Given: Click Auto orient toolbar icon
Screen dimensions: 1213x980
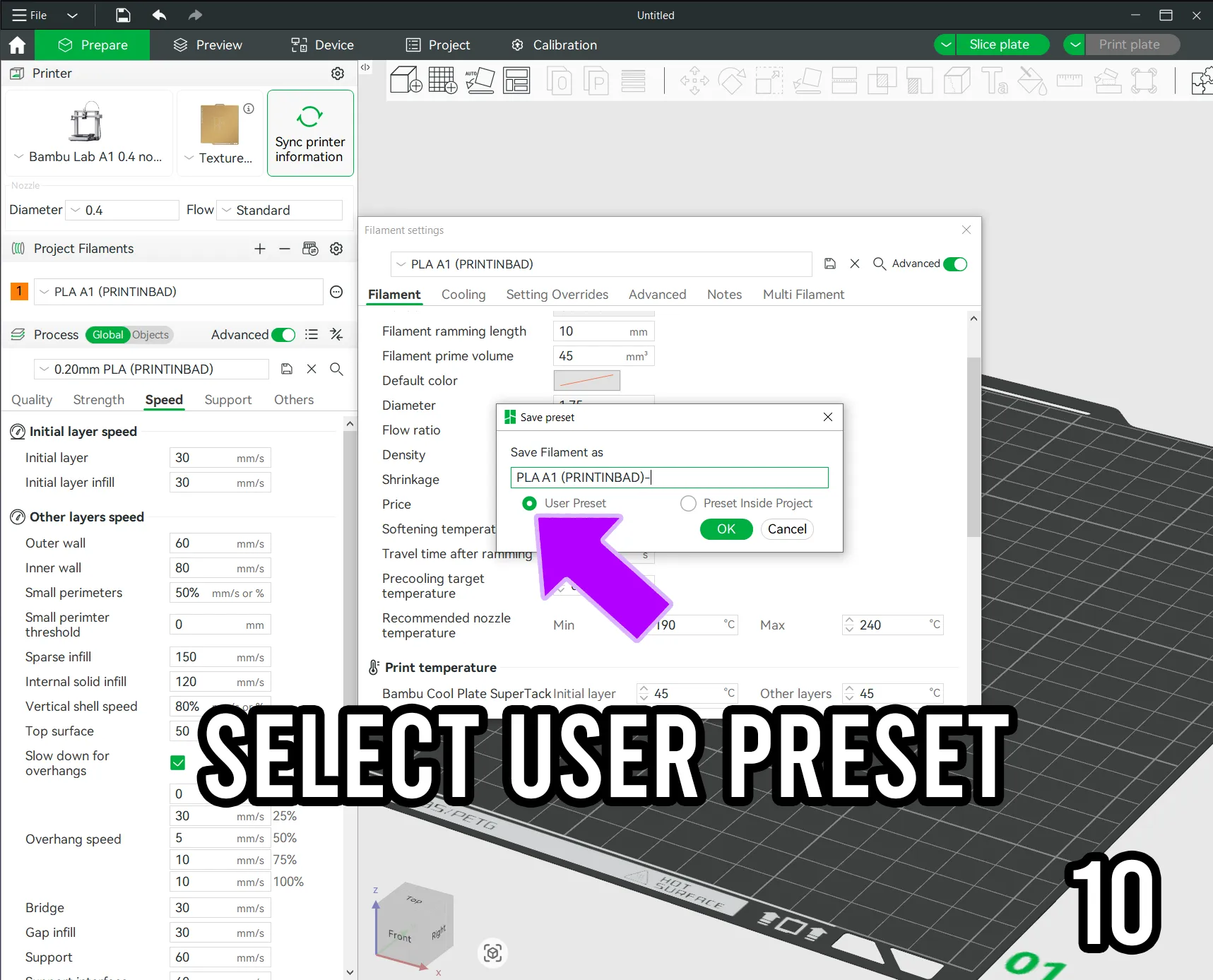Looking at the screenshot, I should (480, 80).
